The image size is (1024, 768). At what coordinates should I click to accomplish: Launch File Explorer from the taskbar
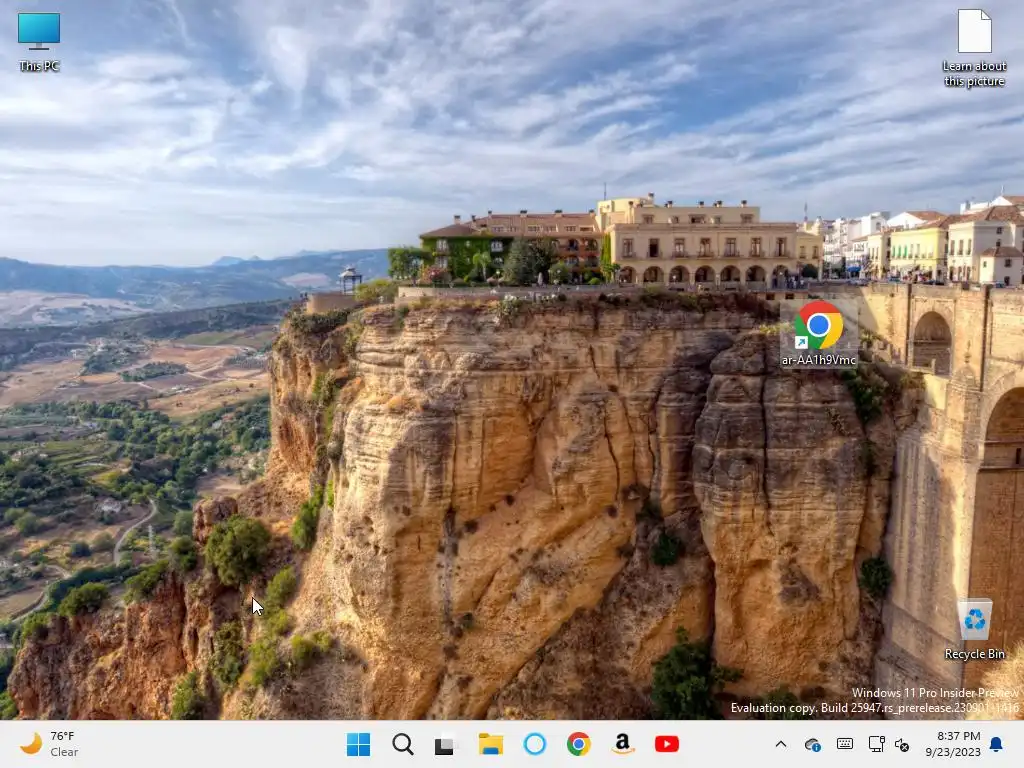(490, 744)
